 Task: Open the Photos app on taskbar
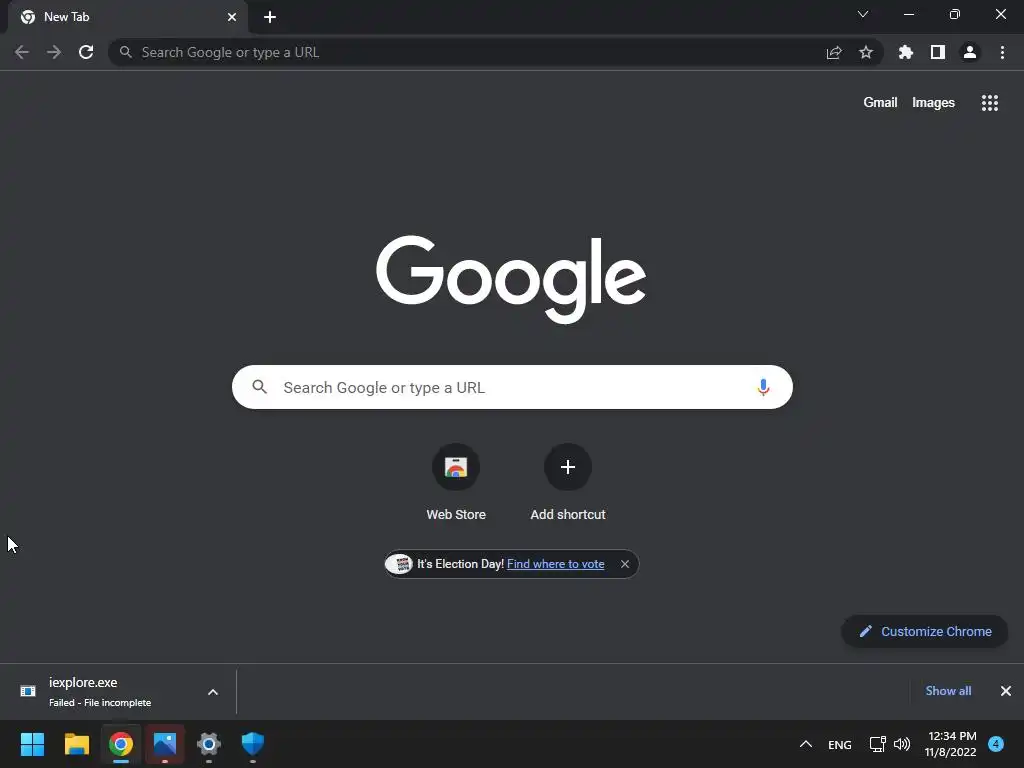click(x=165, y=744)
